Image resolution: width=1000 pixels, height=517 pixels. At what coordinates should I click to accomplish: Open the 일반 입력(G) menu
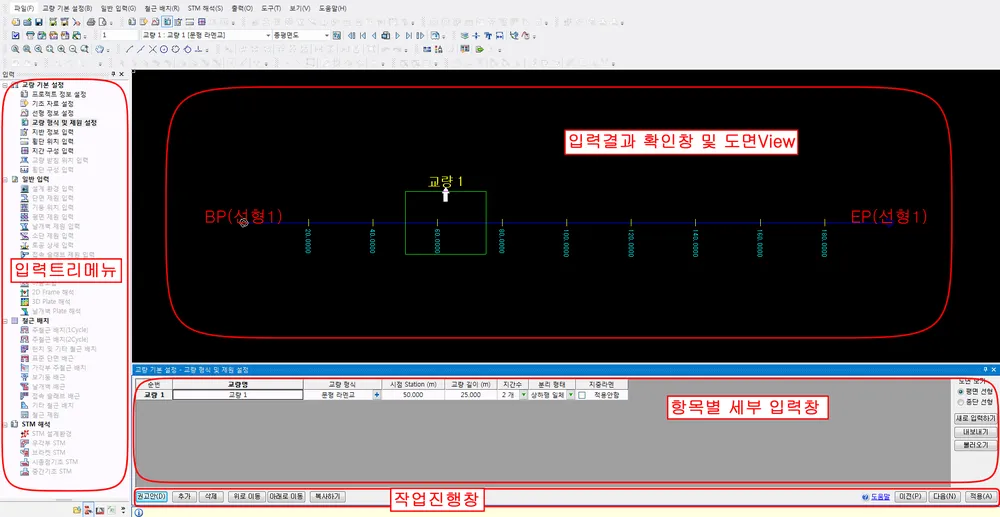click(x=118, y=8)
